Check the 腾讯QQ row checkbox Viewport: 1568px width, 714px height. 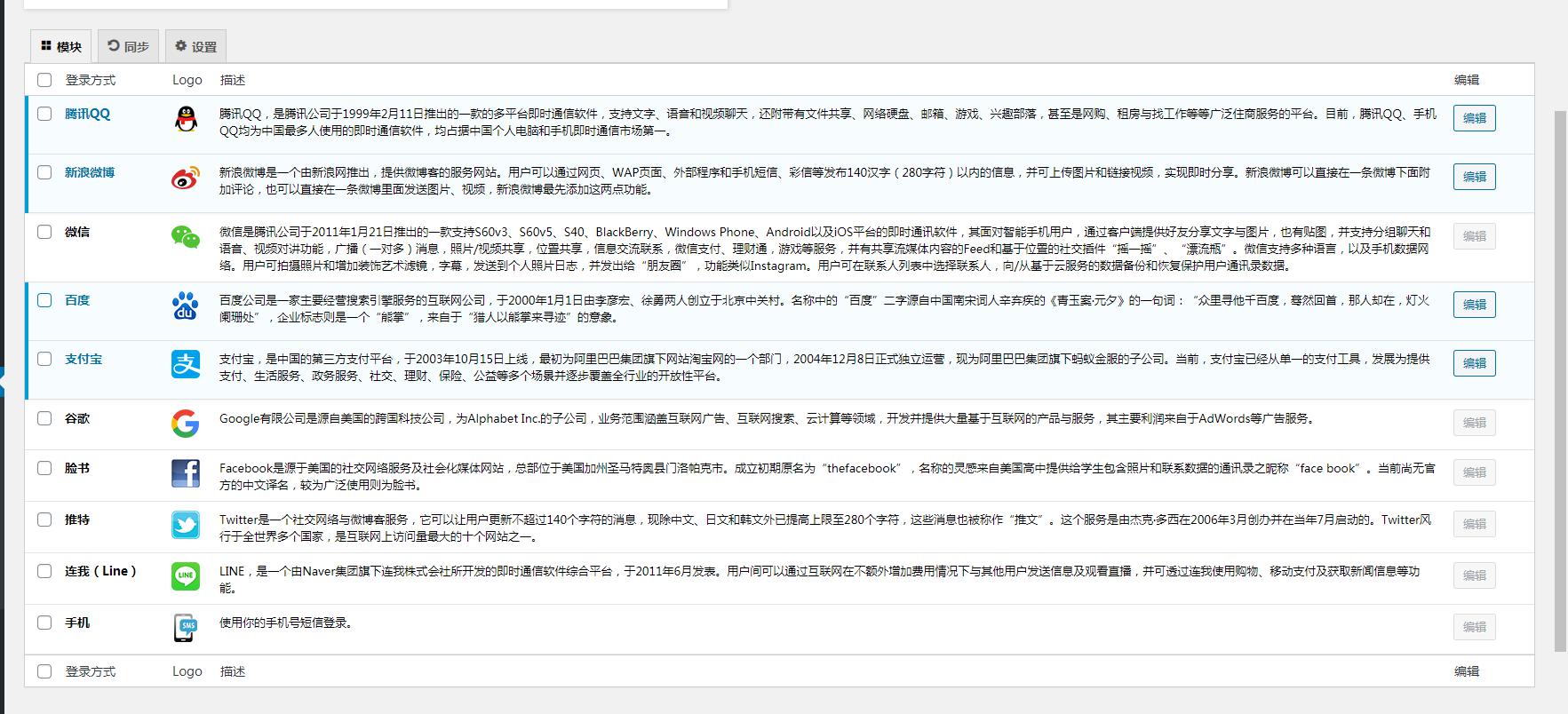point(44,114)
